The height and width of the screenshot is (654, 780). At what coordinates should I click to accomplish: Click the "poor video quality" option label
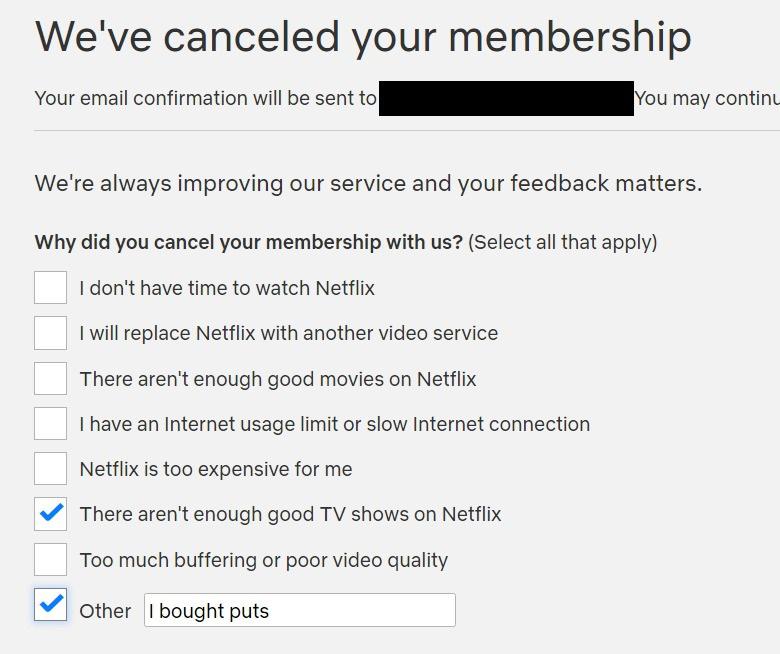(263, 560)
